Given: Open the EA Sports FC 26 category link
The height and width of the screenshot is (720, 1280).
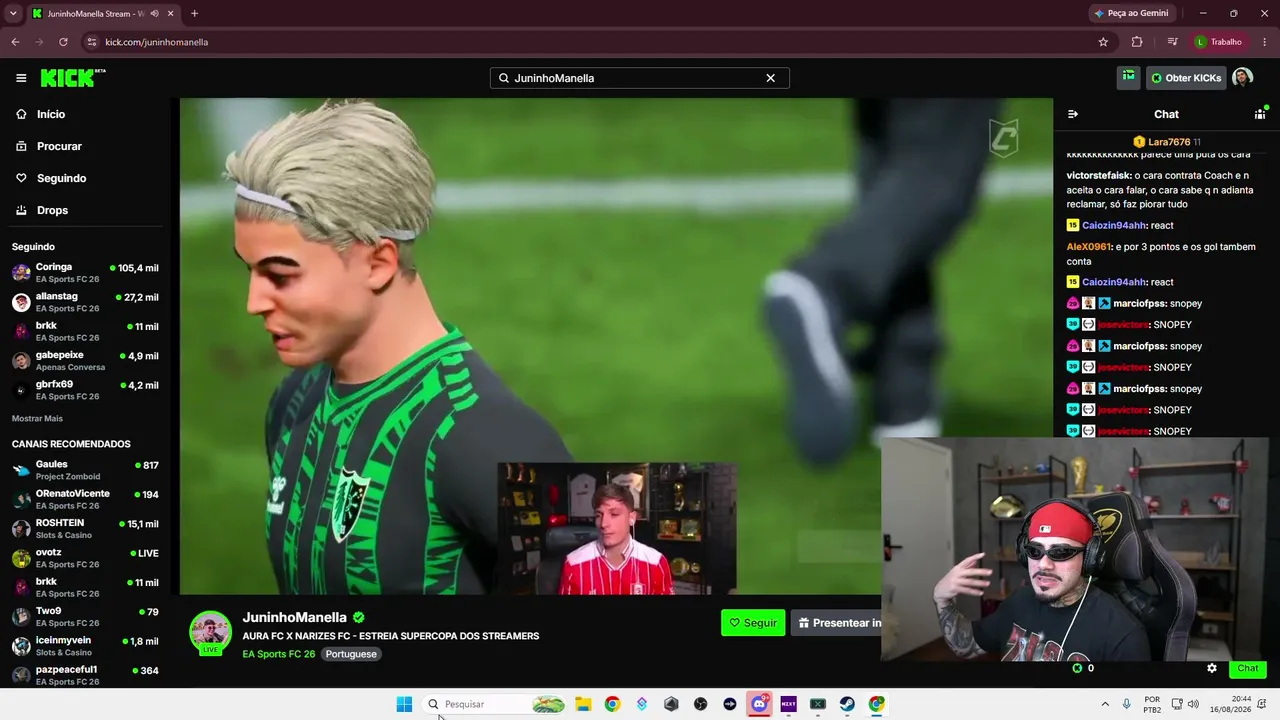Looking at the screenshot, I should [x=279, y=654].
